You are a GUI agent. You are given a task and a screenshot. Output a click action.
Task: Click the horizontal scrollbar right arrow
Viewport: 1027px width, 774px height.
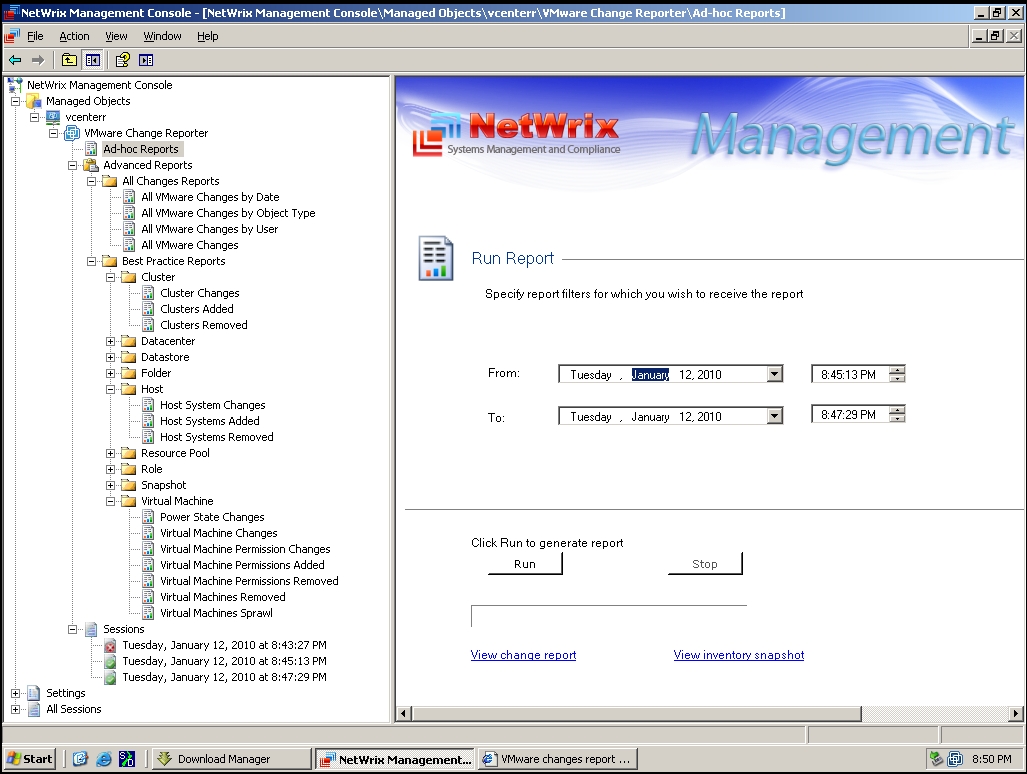tap(1015, 713)
